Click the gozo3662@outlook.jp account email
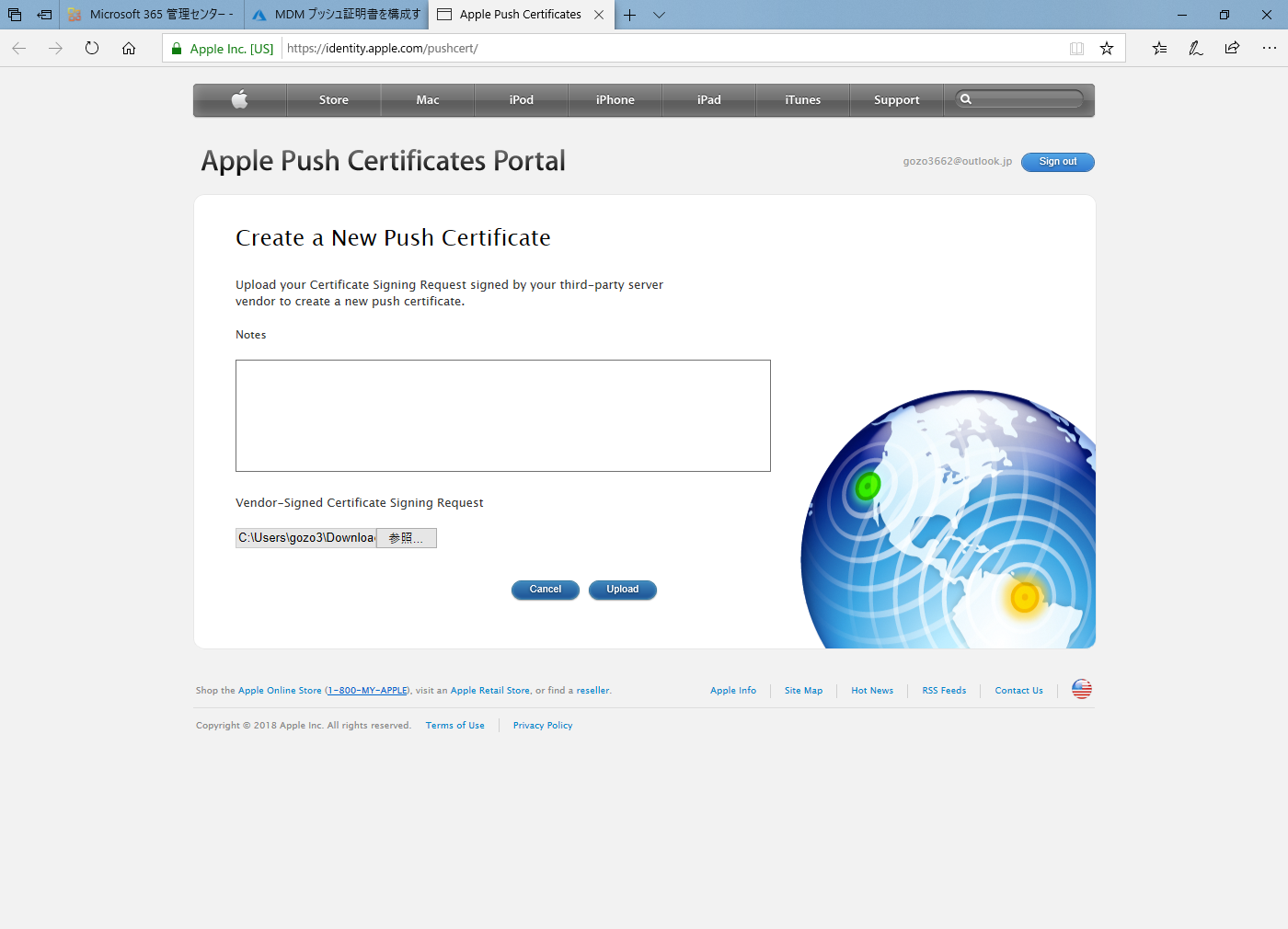The width and height of the screenshot is (1288, 929). point(958,162)
